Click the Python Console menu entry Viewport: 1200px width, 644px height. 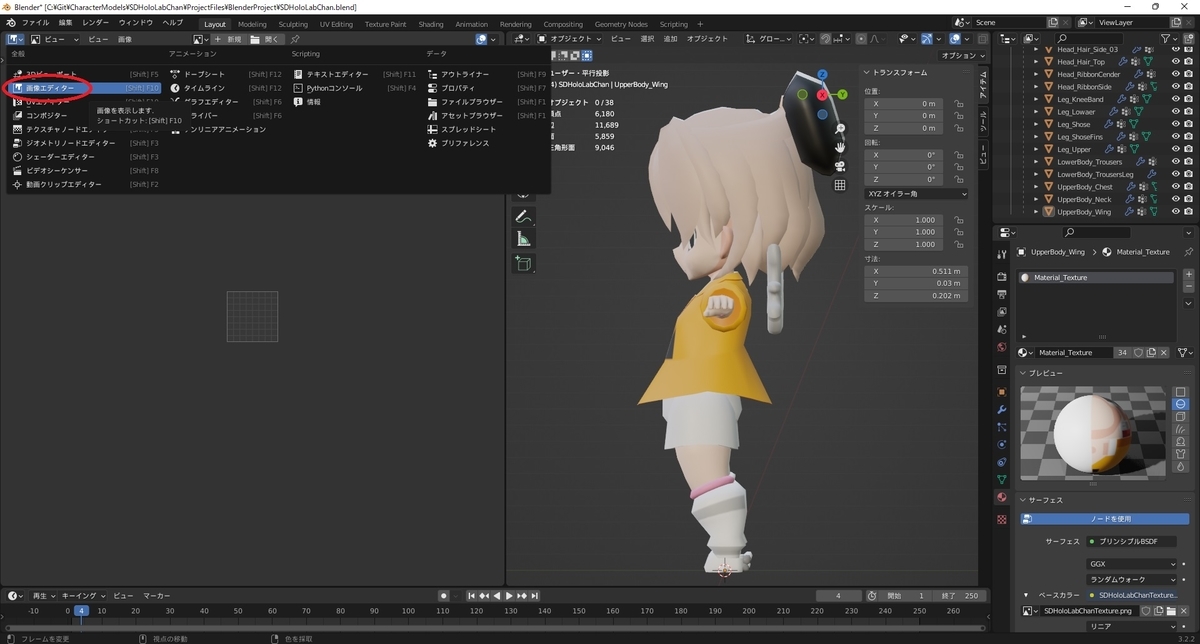(x=335, y=88)
